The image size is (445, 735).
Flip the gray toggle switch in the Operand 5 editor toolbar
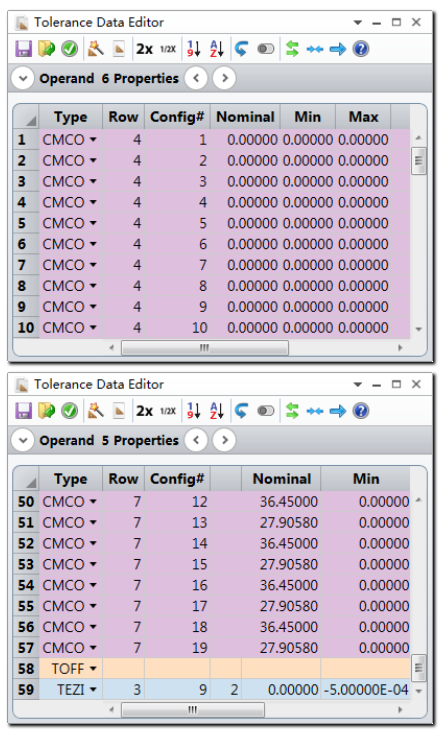[x=265, y=411]
